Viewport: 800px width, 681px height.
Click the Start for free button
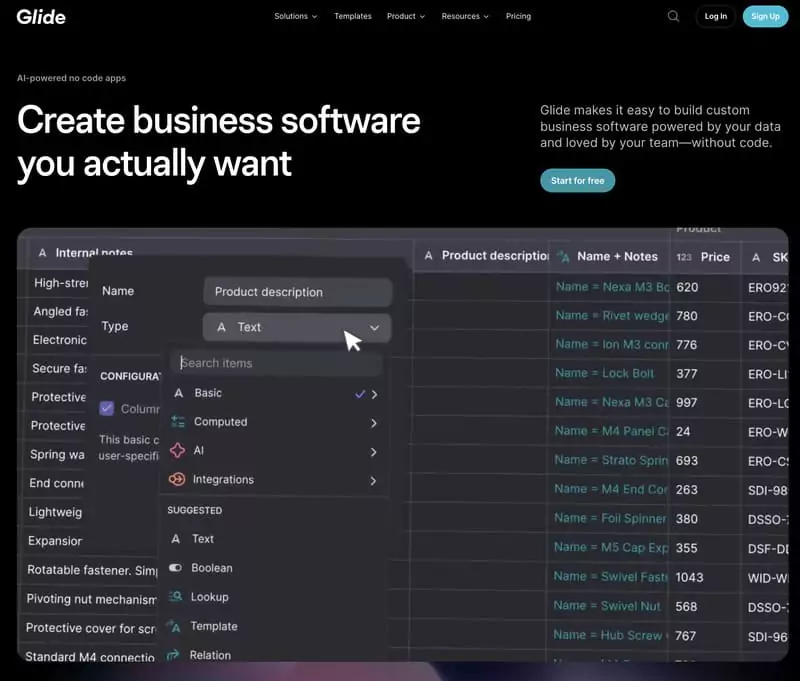(x=578, y=181)
